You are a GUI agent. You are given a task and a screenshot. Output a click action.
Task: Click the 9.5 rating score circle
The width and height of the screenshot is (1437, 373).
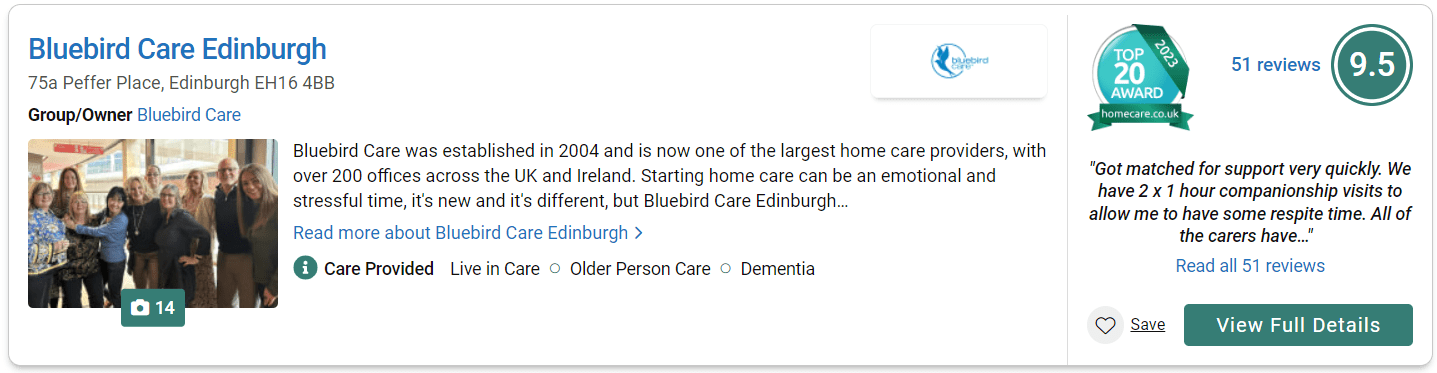pos(1372,65)
